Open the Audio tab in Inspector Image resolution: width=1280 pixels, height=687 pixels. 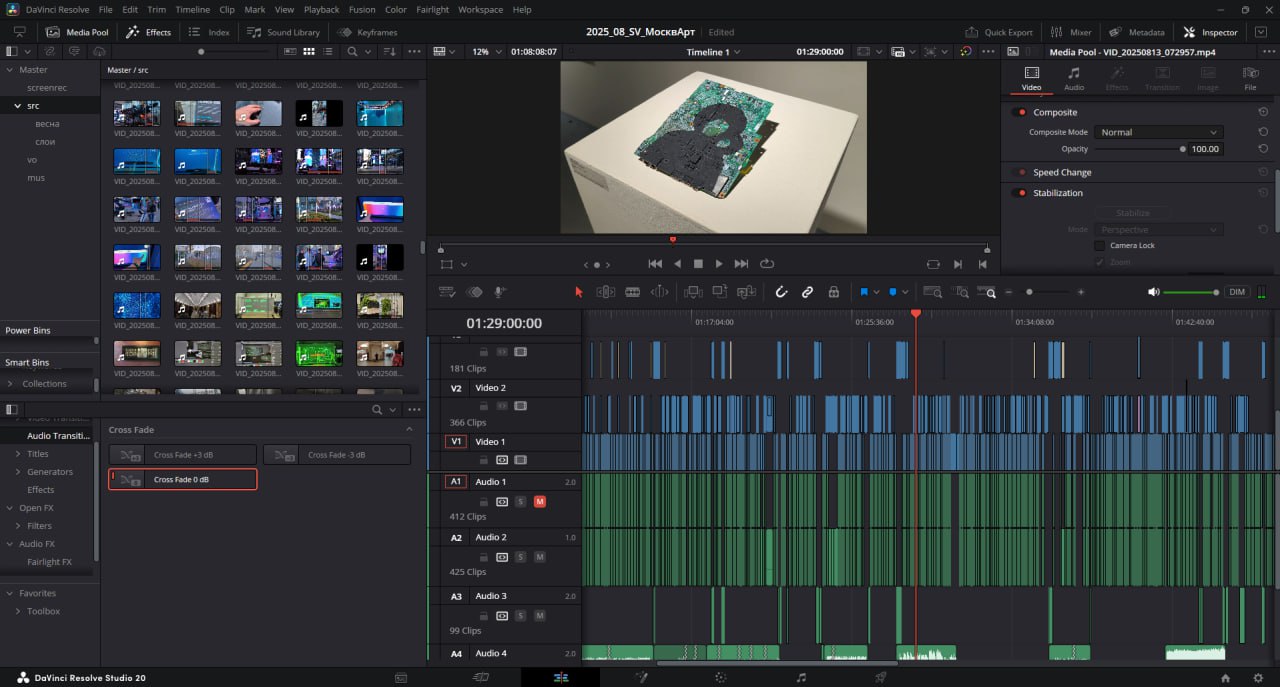(x=1073, y=78)
